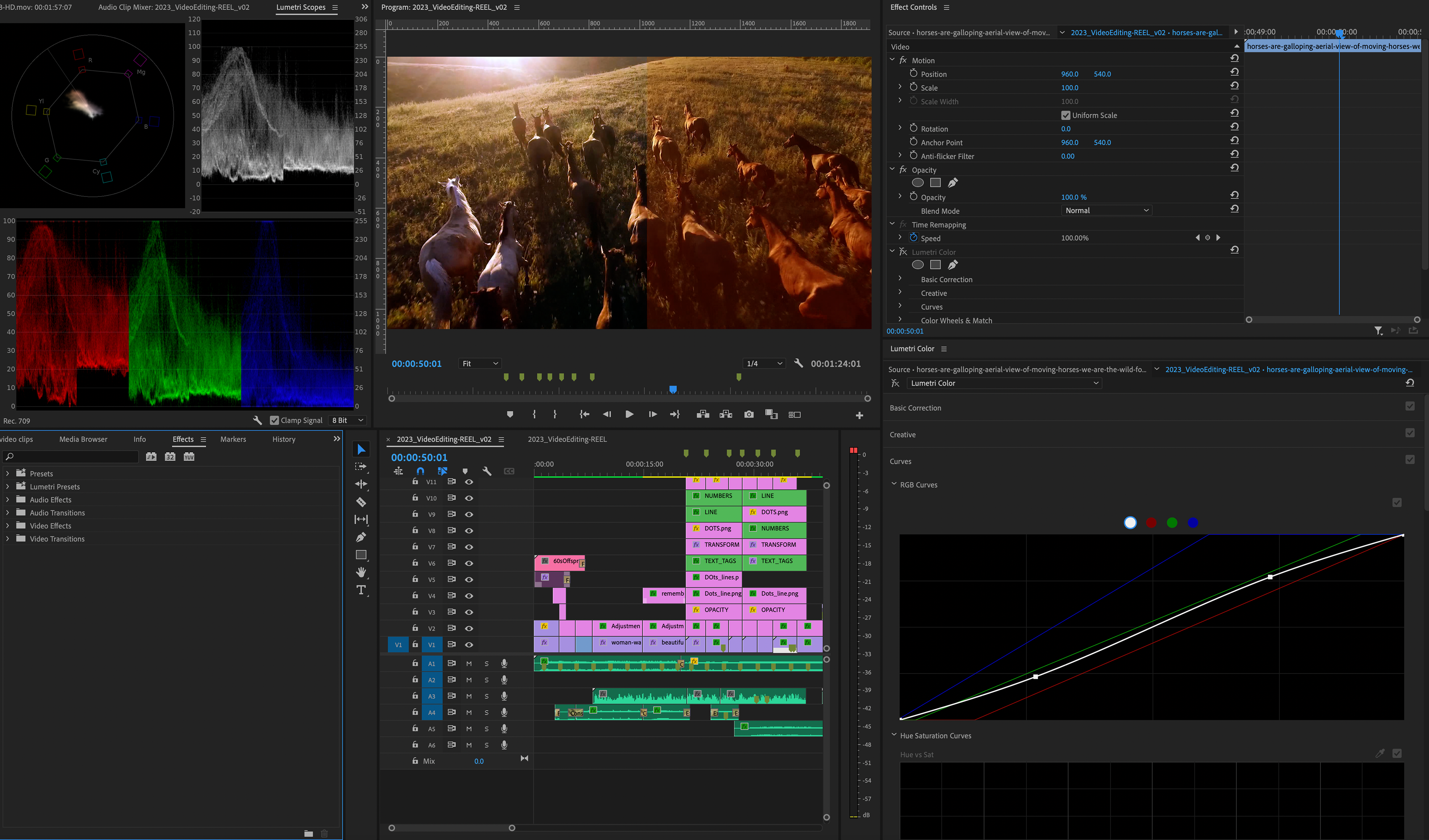The height and width of the screenshot is (840, 1429).
Task: Expand the Lumetri Presets folder
Action: (x=7, y=486)
